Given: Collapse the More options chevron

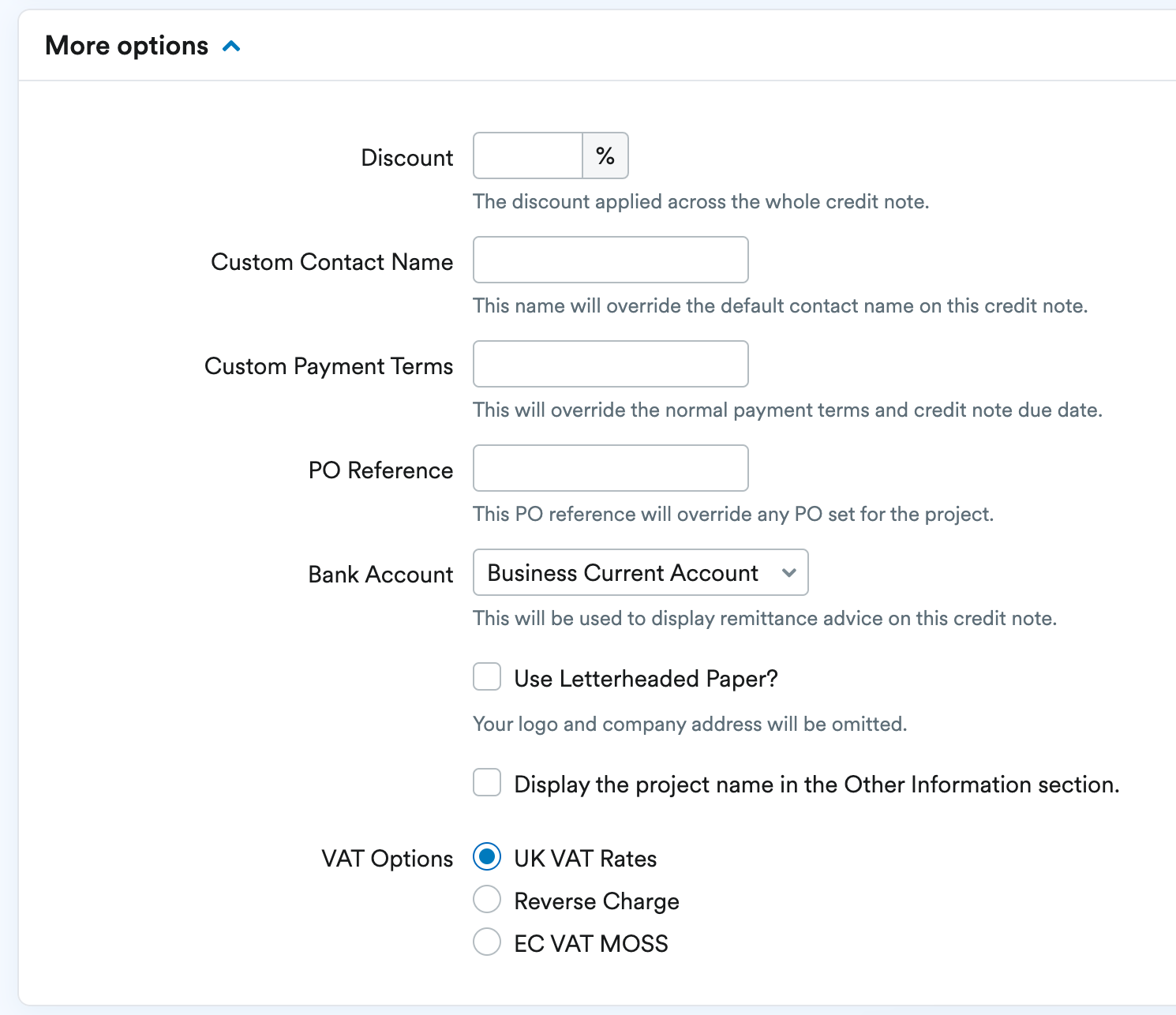Looking at the screenshot, I should tap(231, 47).
